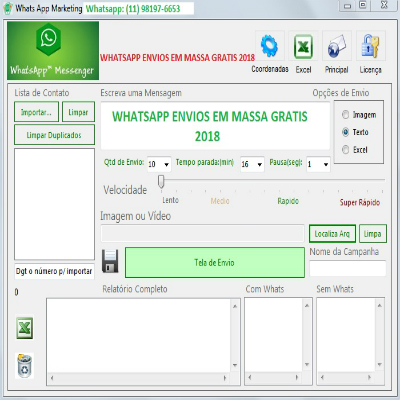Click the message text area
The image size is (400, 400).
[x=215, y=126]
